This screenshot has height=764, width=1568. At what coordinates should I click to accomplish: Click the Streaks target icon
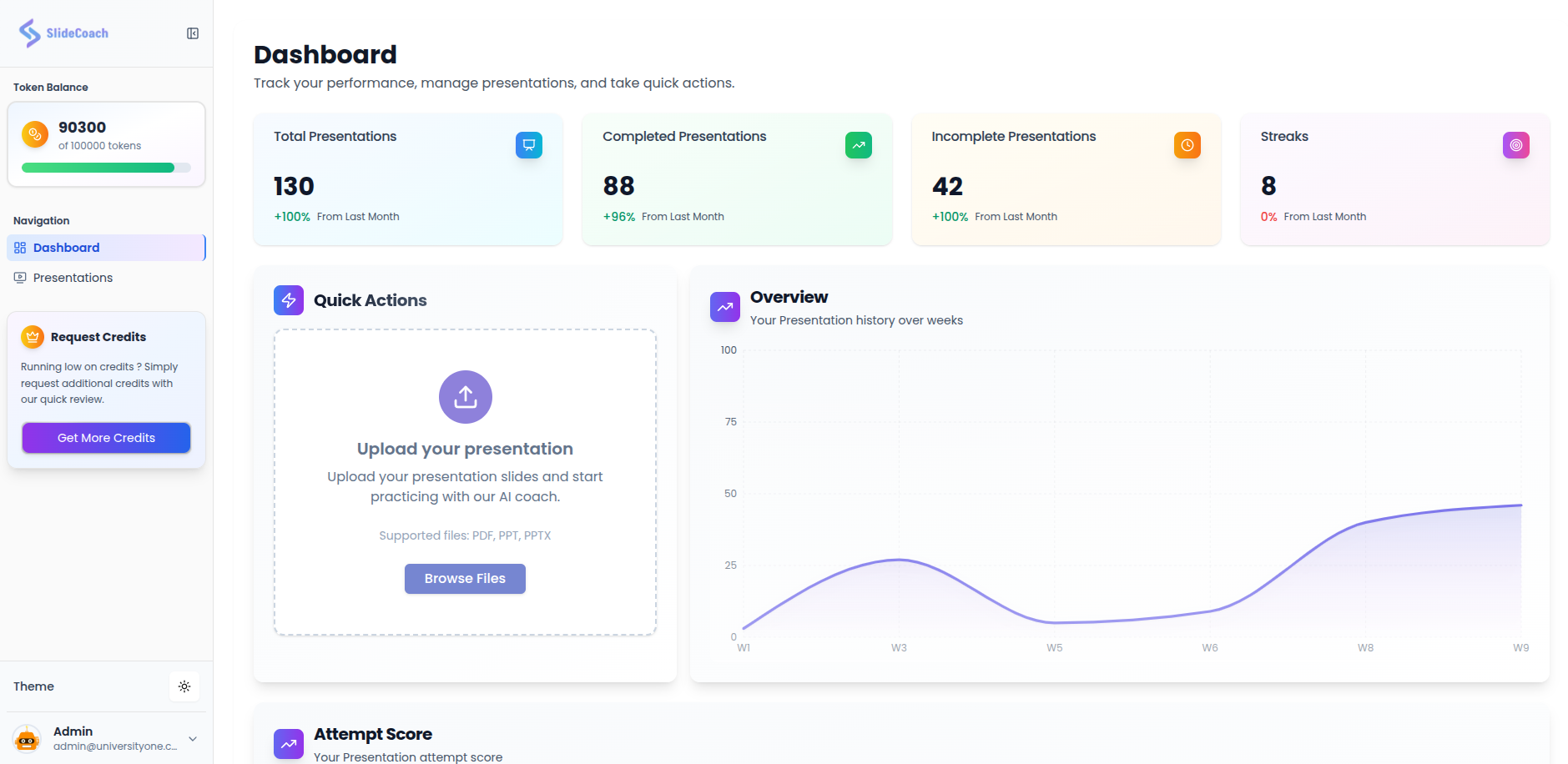click(1515, 145)
